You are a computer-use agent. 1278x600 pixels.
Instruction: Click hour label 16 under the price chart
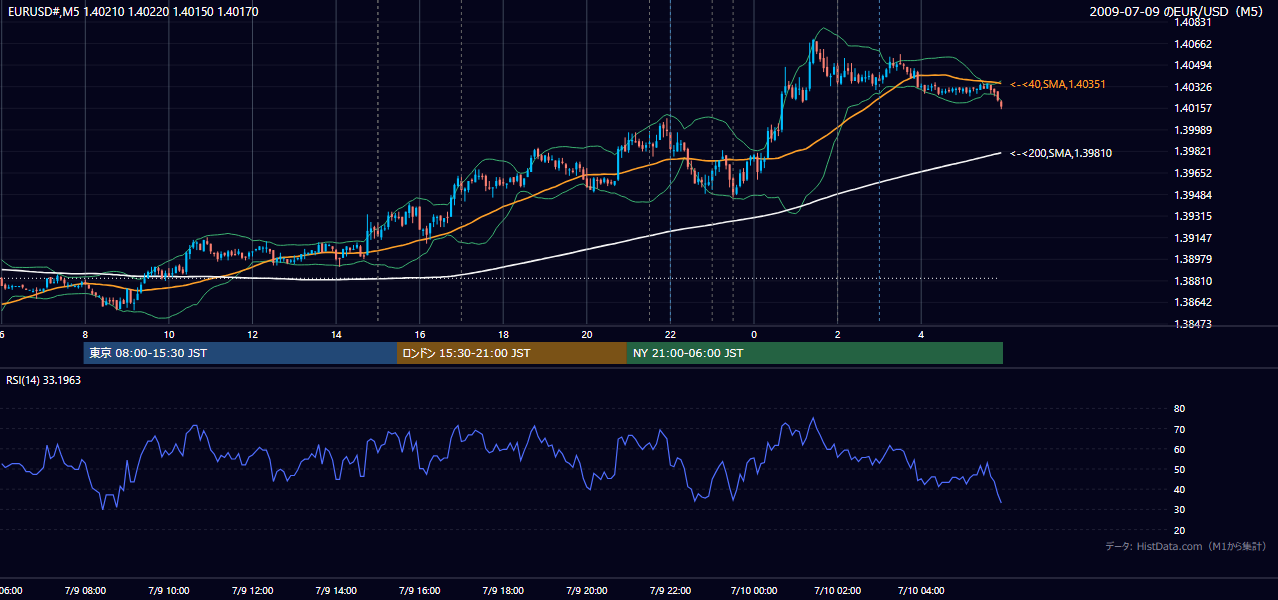pos(420,335)
